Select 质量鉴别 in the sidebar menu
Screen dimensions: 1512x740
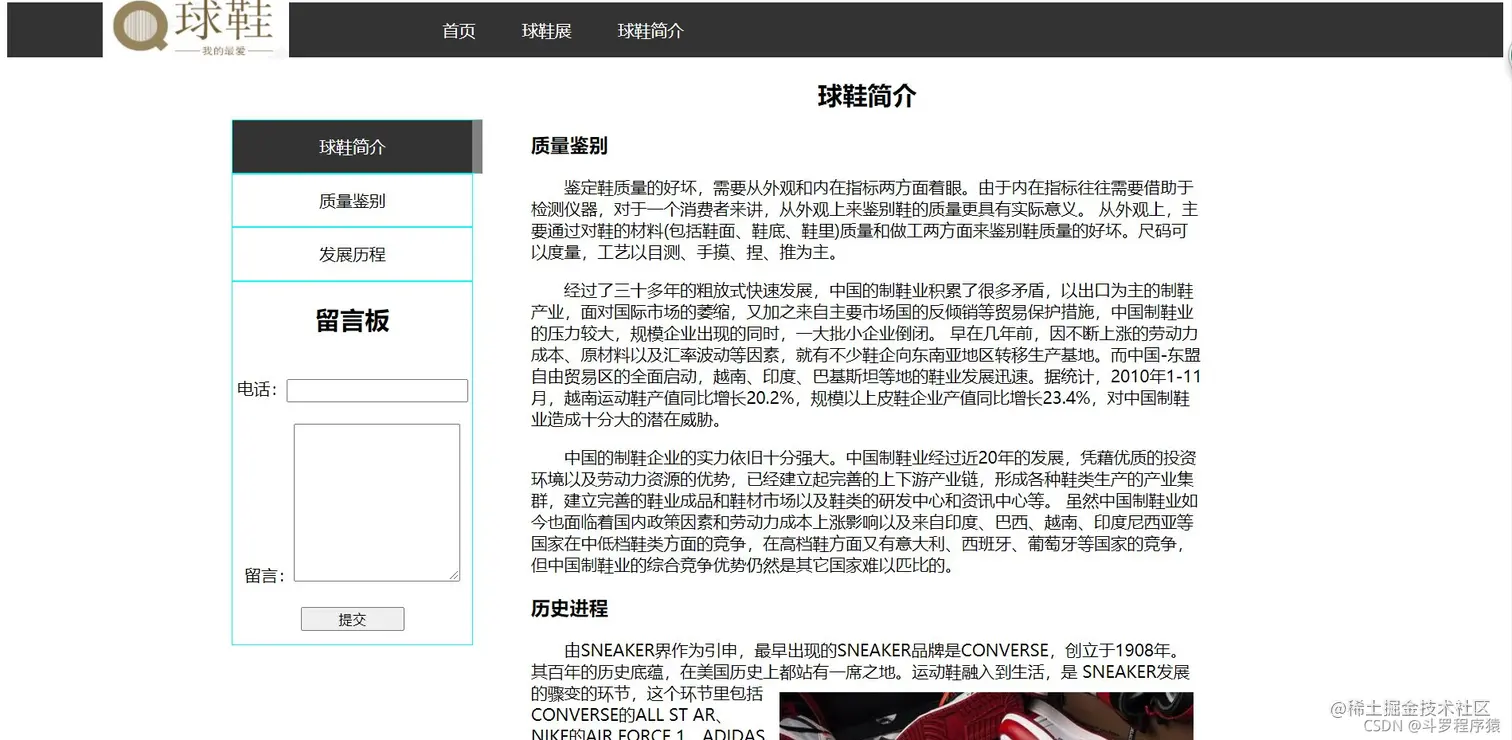pyautogui.click(x=352, y=200)
